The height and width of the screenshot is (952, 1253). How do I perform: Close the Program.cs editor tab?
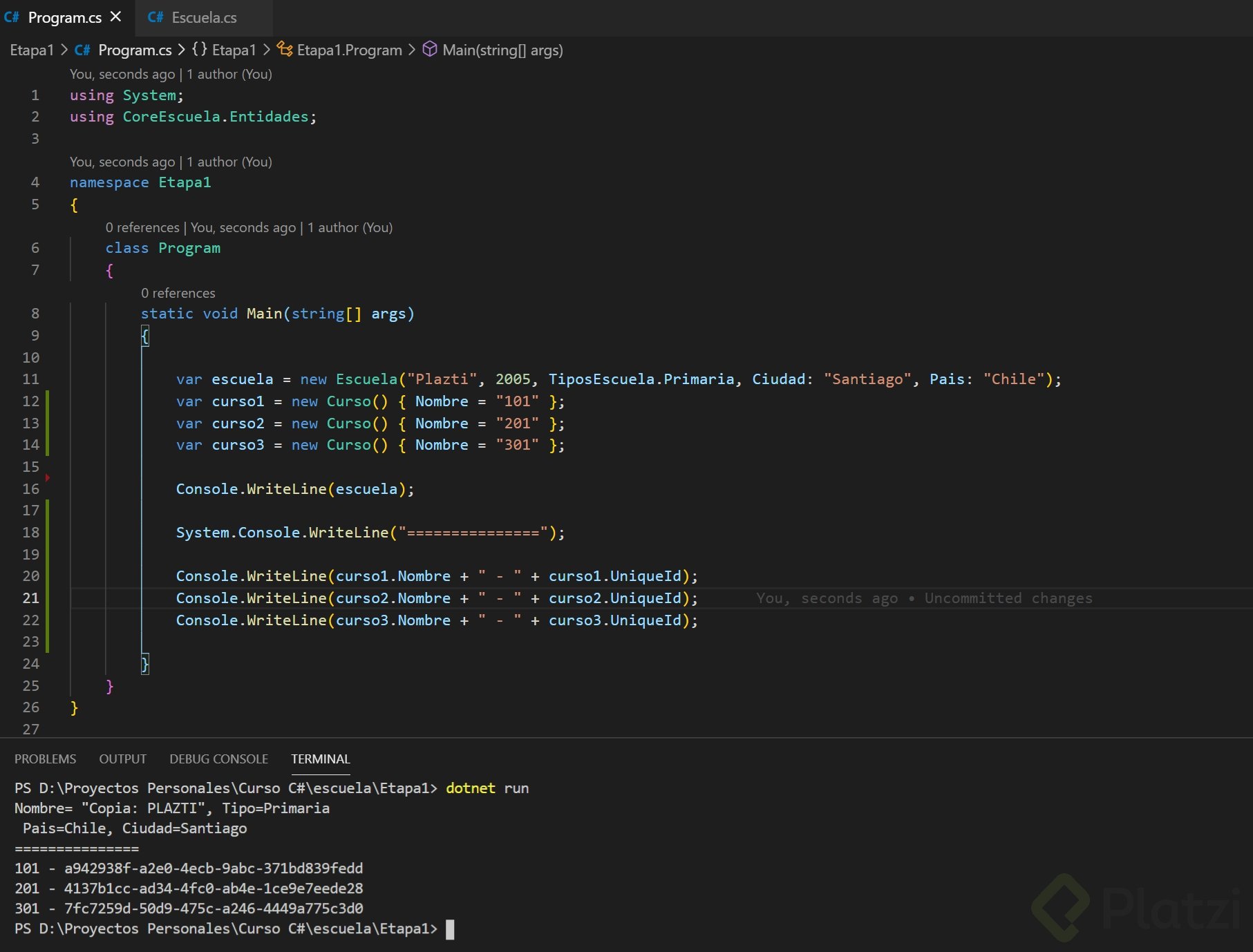(115, 17)
